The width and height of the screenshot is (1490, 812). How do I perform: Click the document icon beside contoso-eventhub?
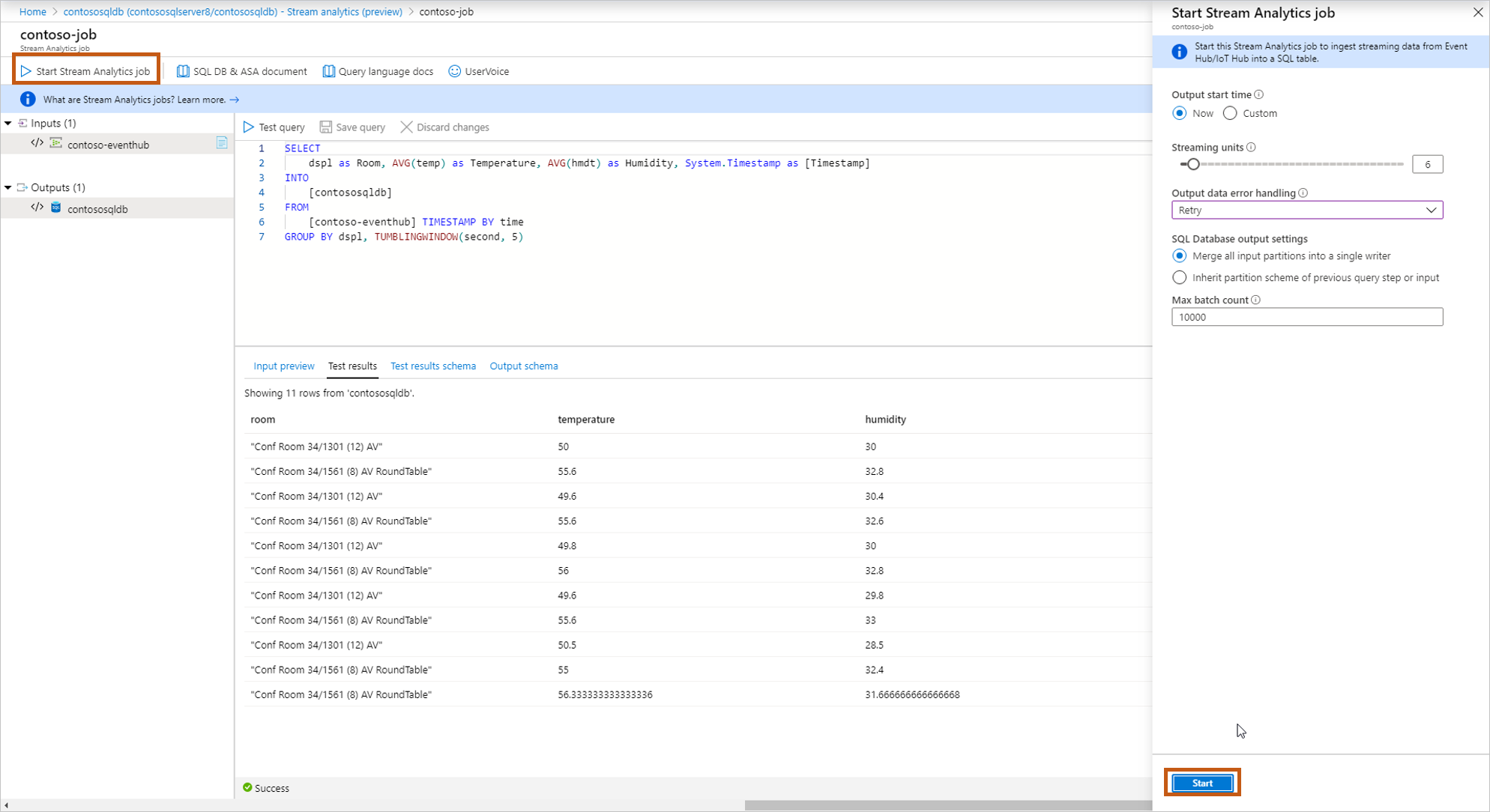click(x=222, y=143)
